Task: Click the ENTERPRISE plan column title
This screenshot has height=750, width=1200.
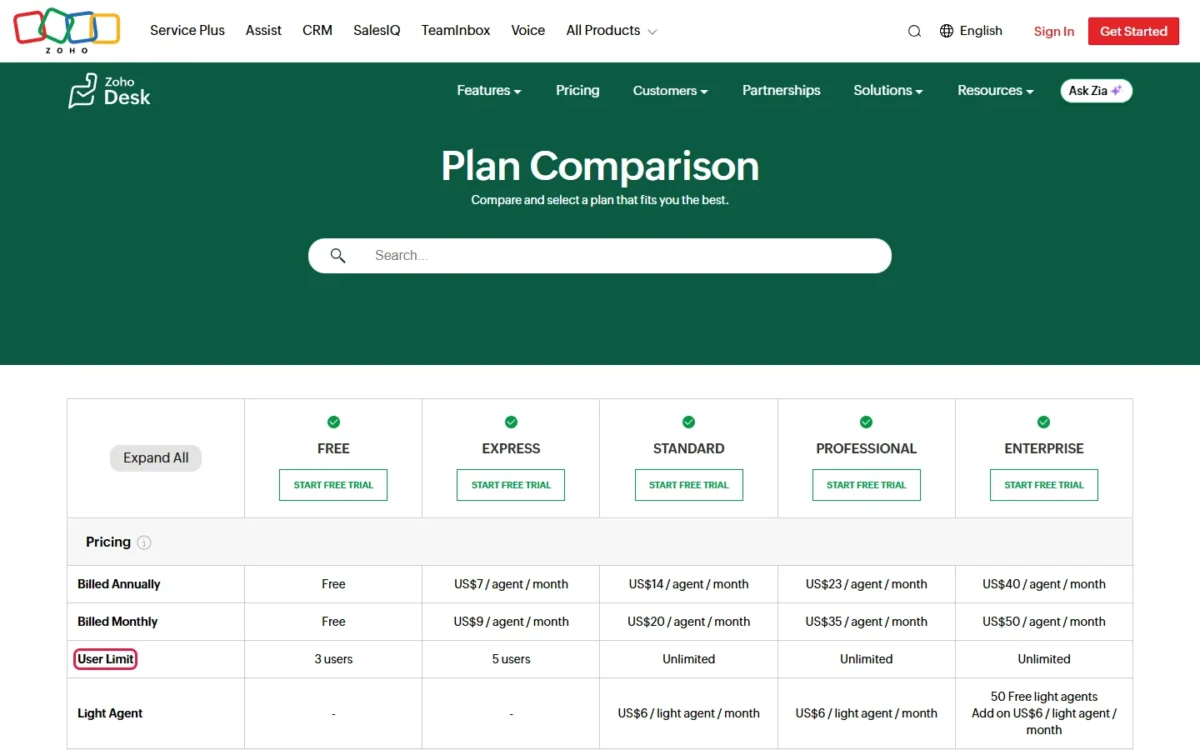Action: pyautogui.click(x=1044, y=449)
